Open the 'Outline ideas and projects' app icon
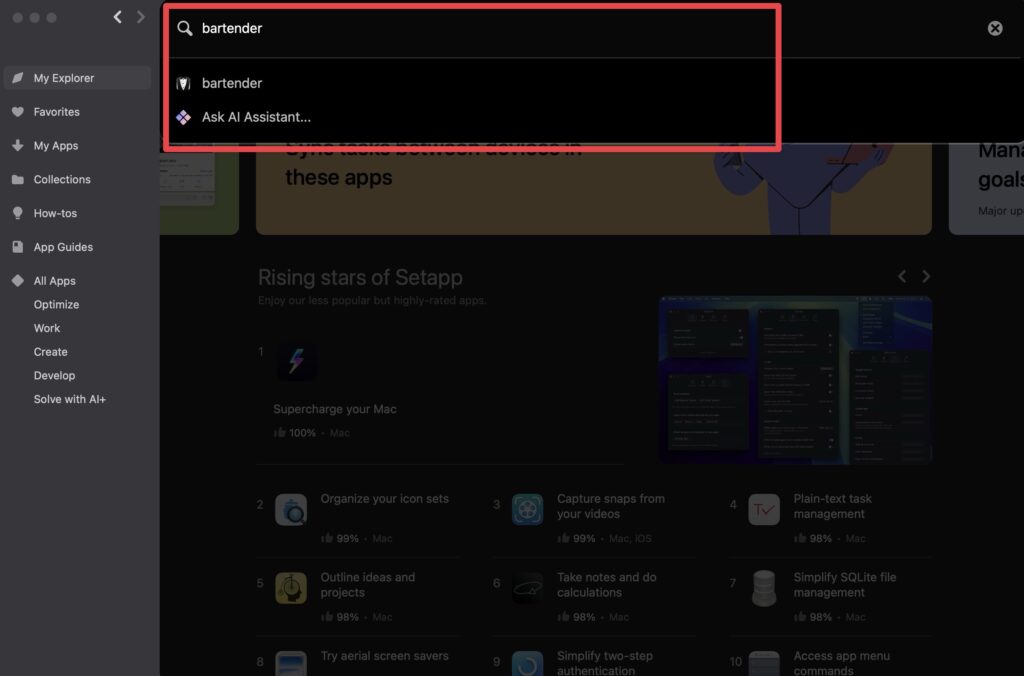The height and width of the screenshot is (676, 1024). pos(291,588)
